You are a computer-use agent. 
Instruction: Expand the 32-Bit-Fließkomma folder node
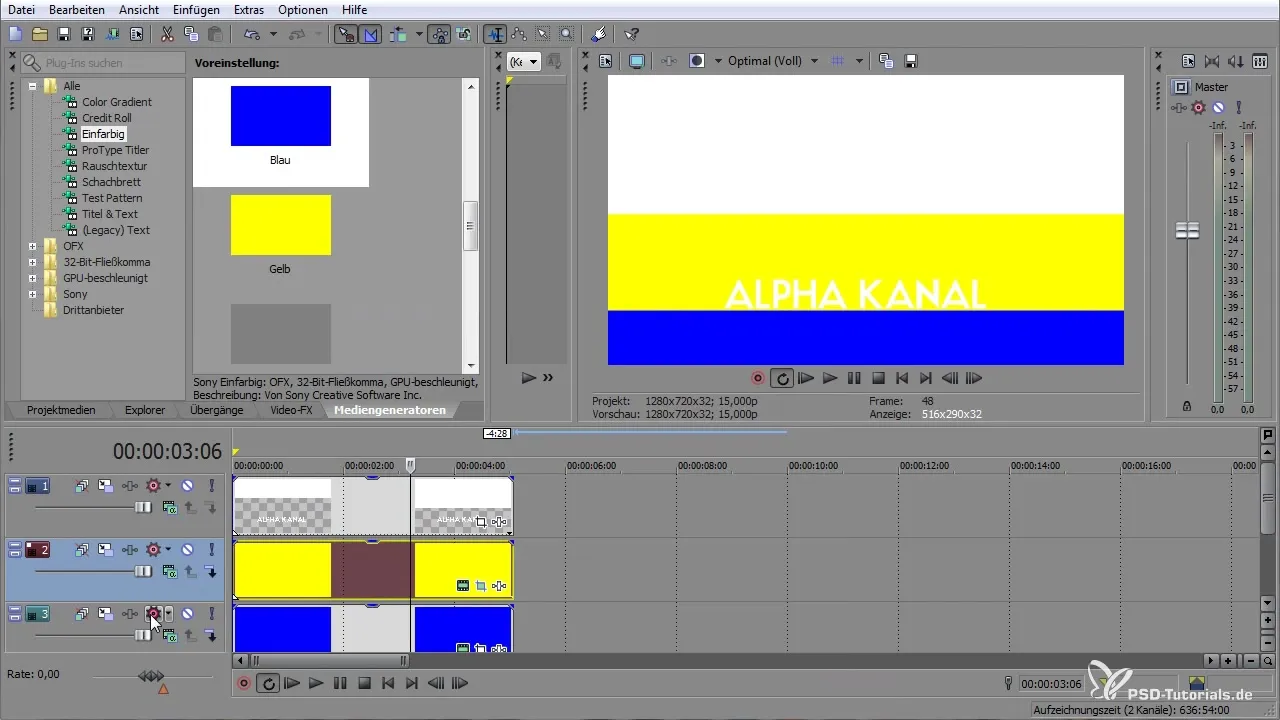tap(33, 262)
